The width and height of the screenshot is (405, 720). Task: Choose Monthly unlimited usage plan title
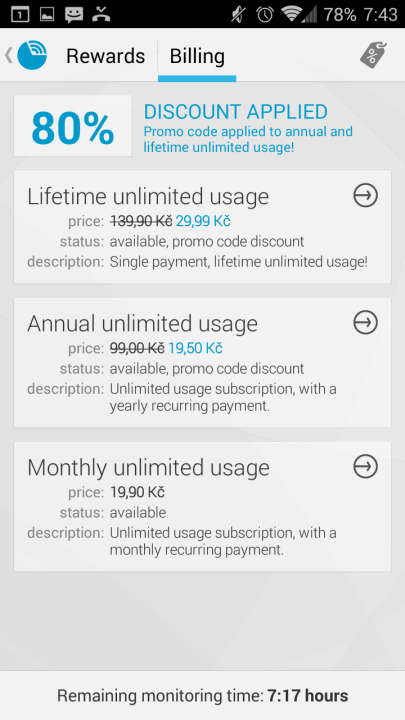tap(148, 468)
